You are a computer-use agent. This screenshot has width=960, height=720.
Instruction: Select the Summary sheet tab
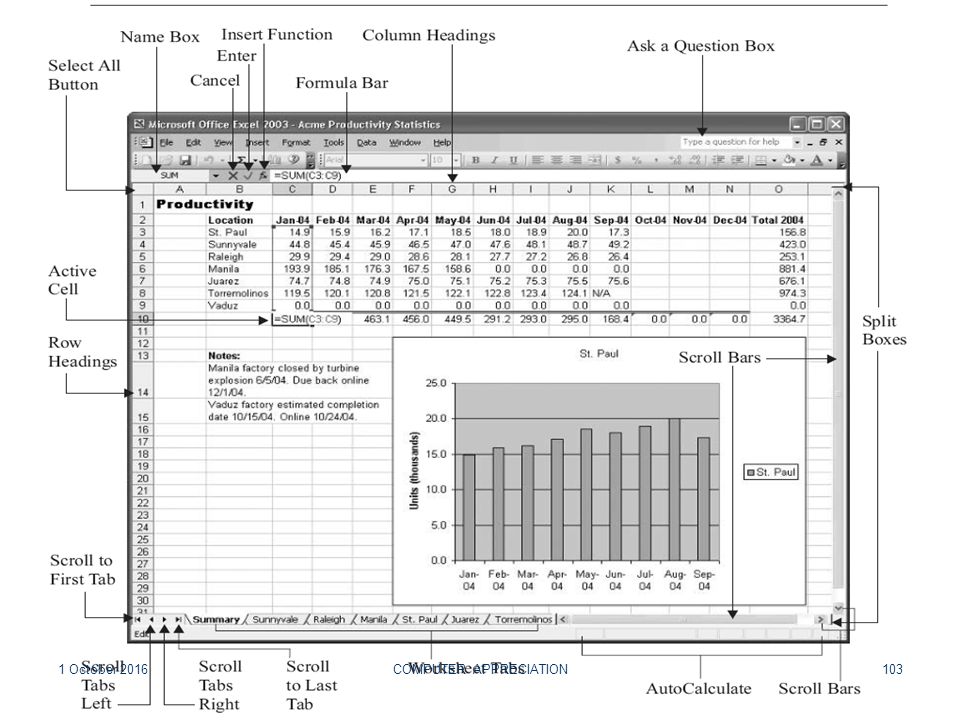pos(216,620)
